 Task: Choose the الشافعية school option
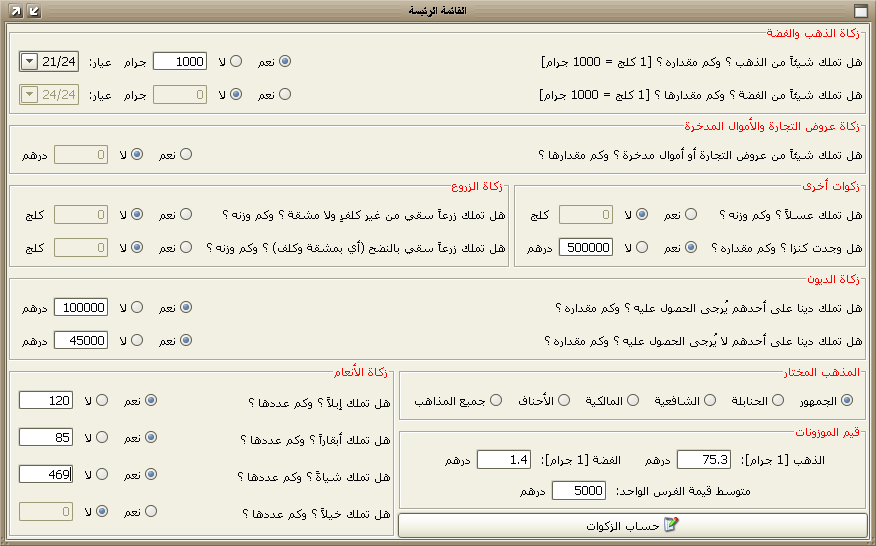click(710, 400)
